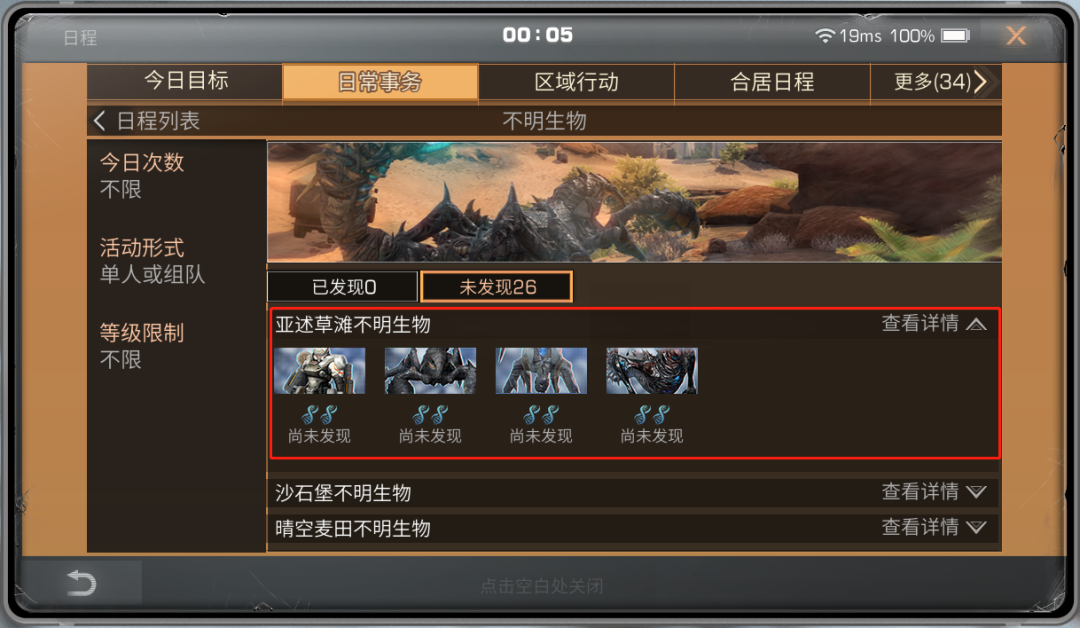Close the schedule panel with orange X
The width and height of the screenshot is (1080, 628).
1016,35
